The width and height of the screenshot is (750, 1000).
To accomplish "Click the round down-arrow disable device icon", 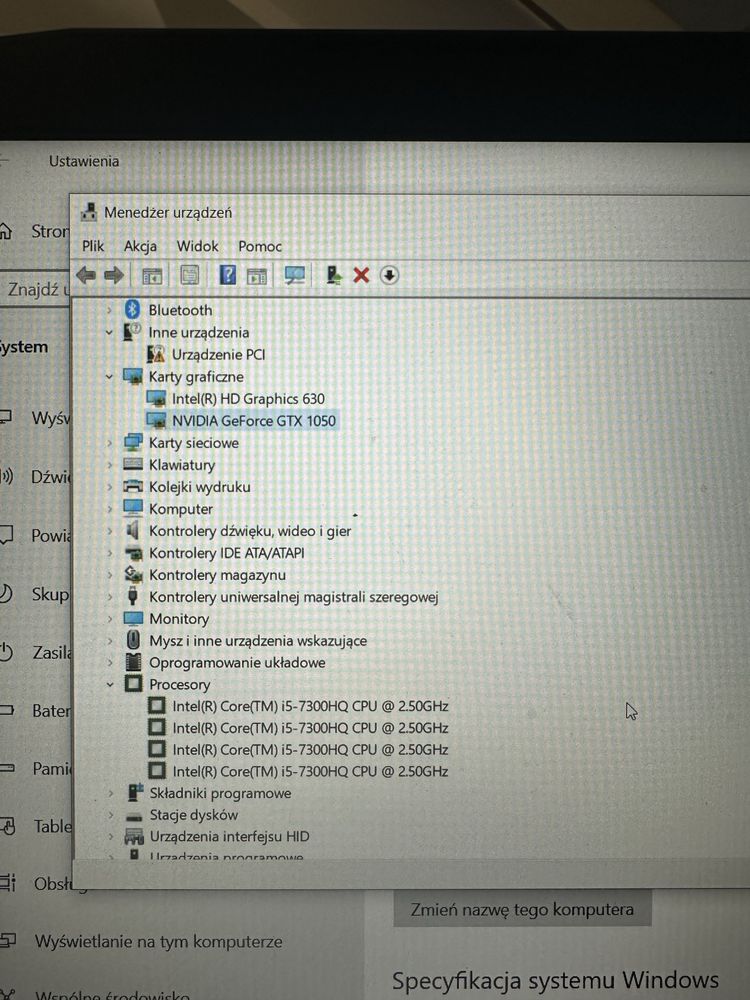I will 389,275.
